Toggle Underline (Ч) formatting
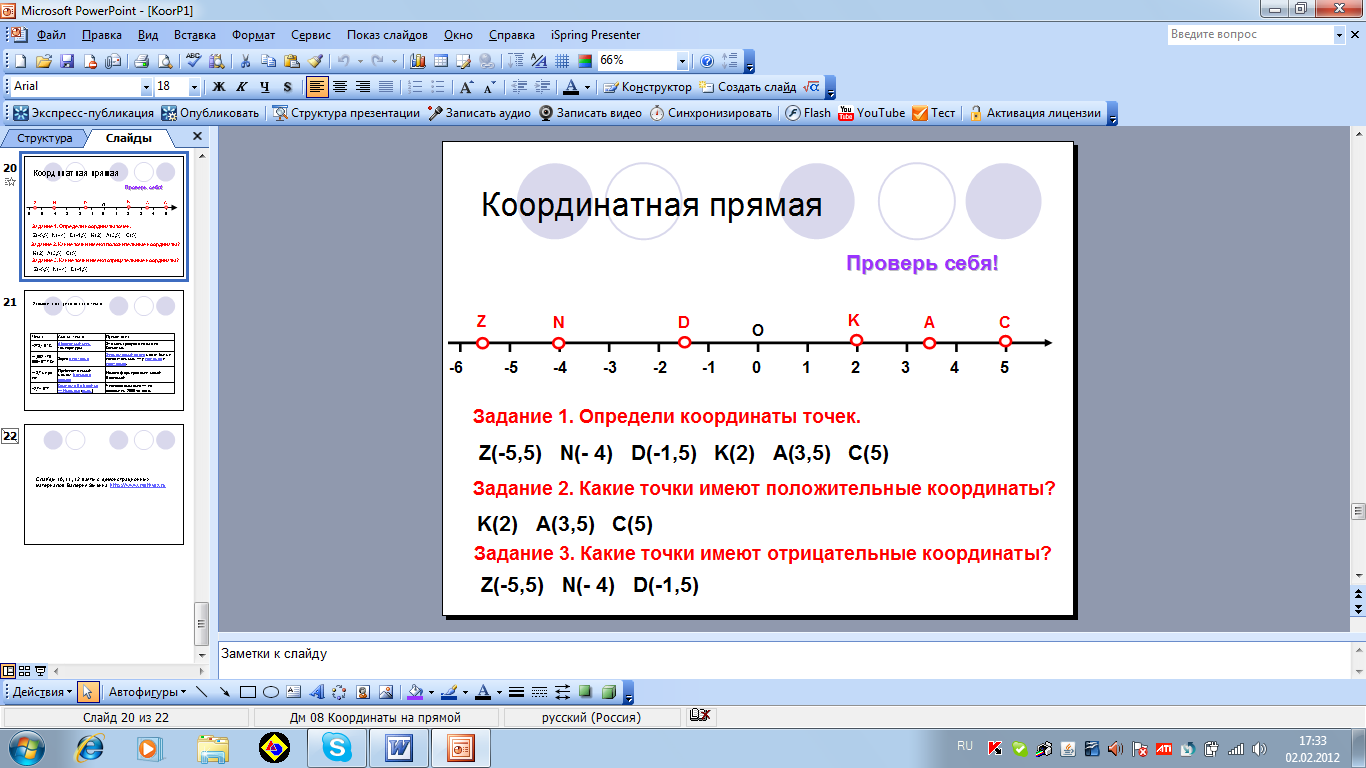 click(265, 87)
